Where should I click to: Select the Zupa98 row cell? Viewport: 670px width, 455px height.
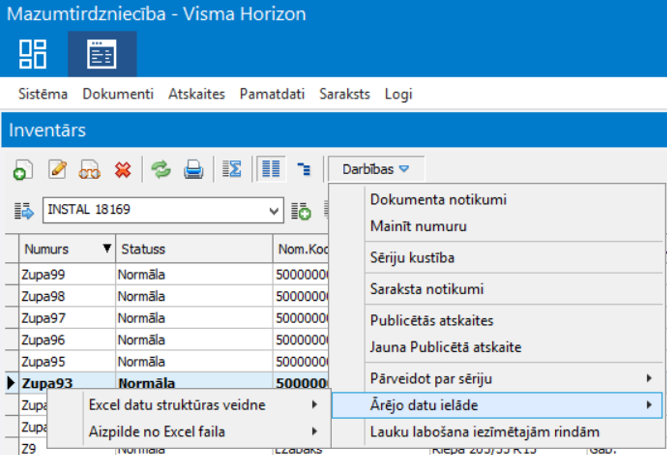click(67, 296)
